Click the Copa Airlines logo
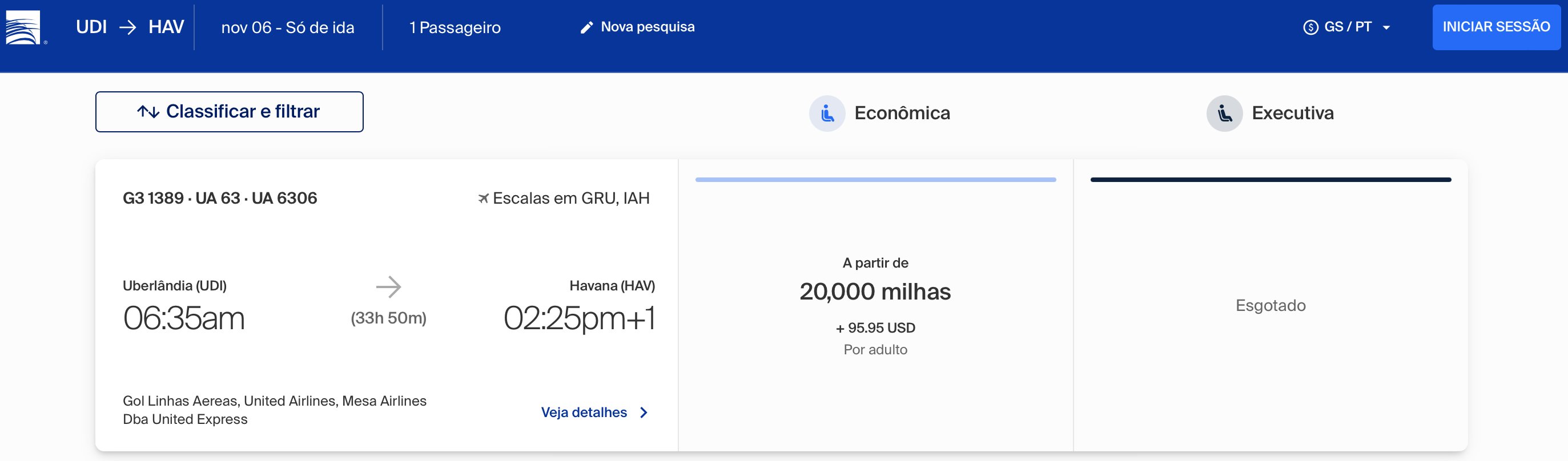The height and width of the screenshot is (461, 1568). tap(23, 27)
